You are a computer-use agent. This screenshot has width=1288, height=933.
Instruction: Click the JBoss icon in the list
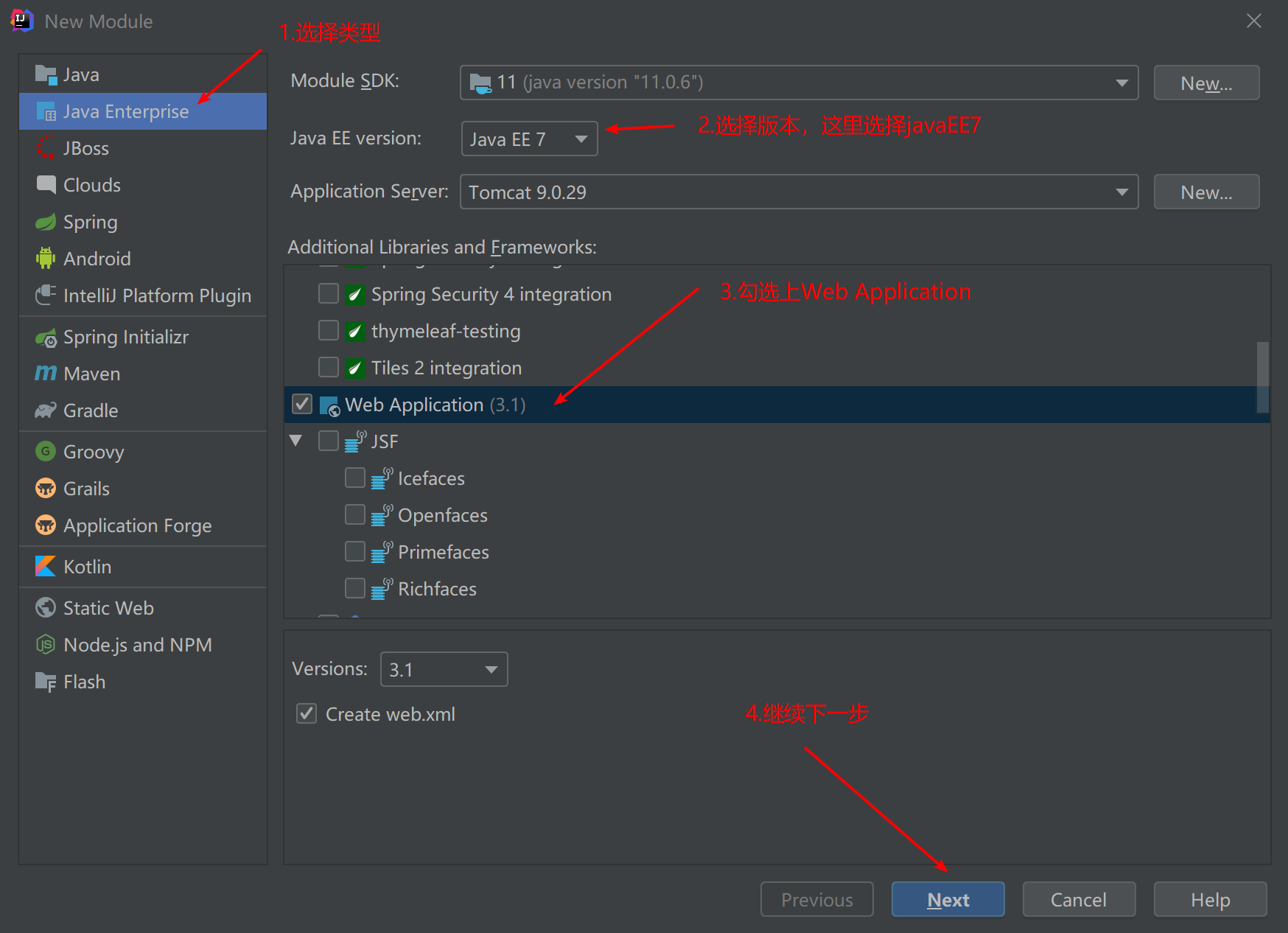tap(46, 148)
